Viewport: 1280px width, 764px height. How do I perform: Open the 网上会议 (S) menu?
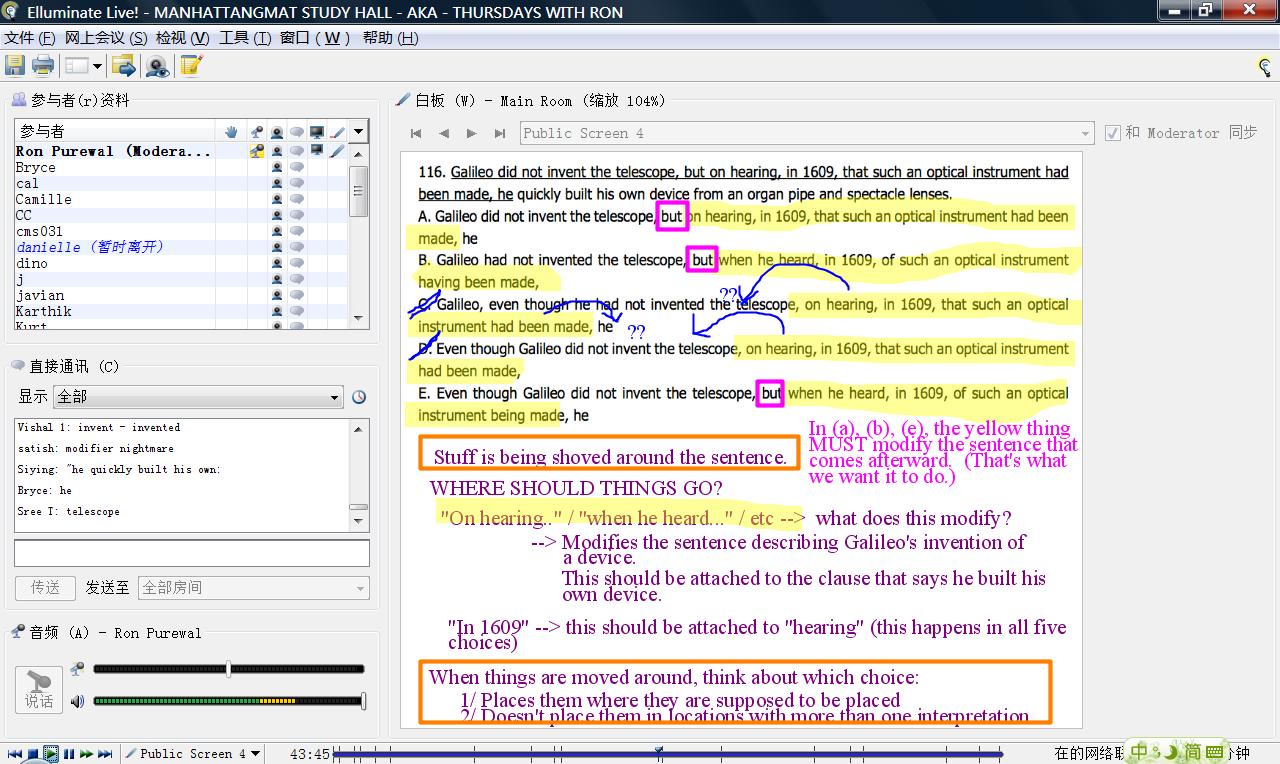coord(106,38)
